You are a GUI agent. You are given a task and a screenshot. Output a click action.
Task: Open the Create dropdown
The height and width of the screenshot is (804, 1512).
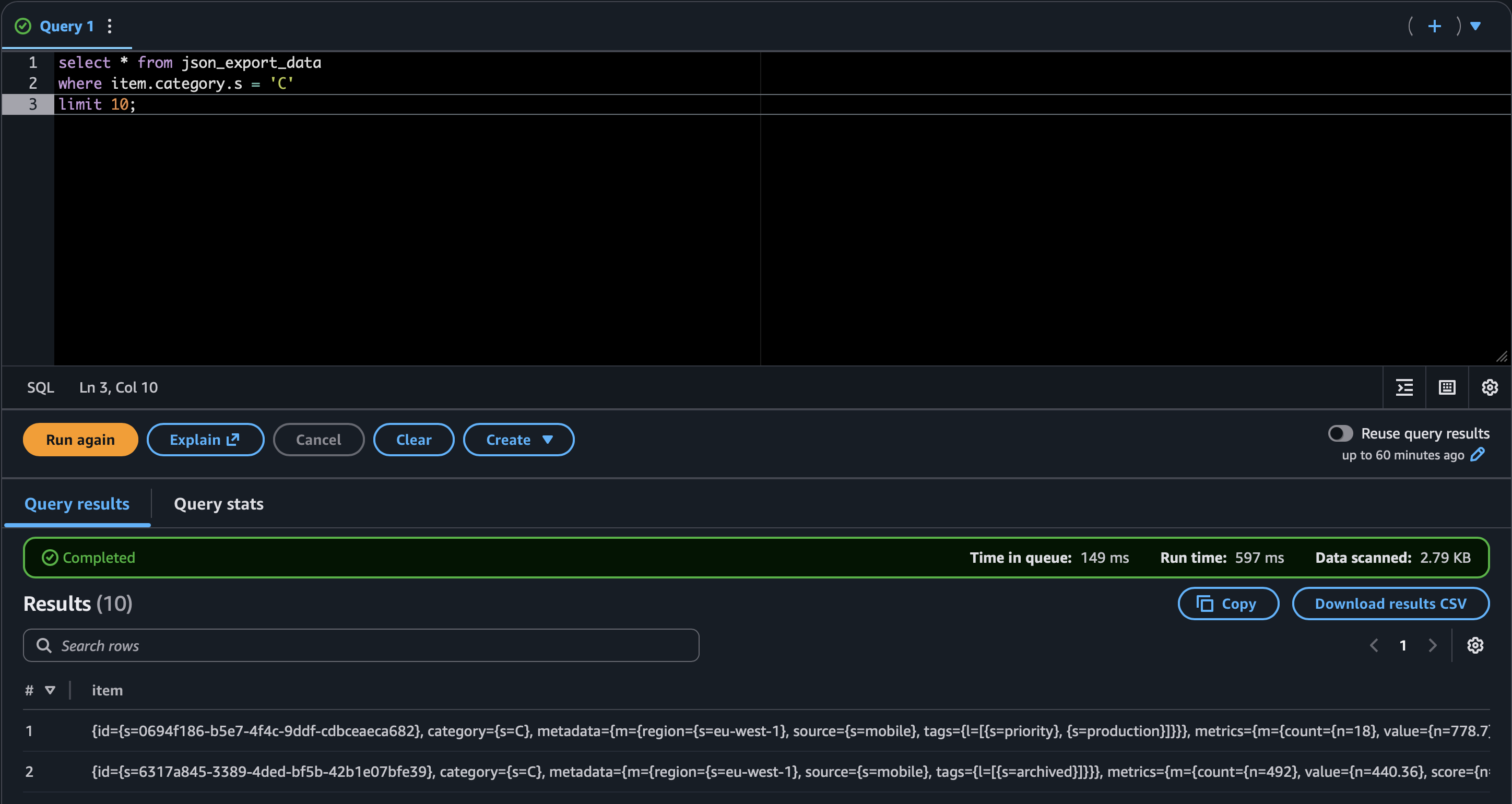tap(519, 439)
